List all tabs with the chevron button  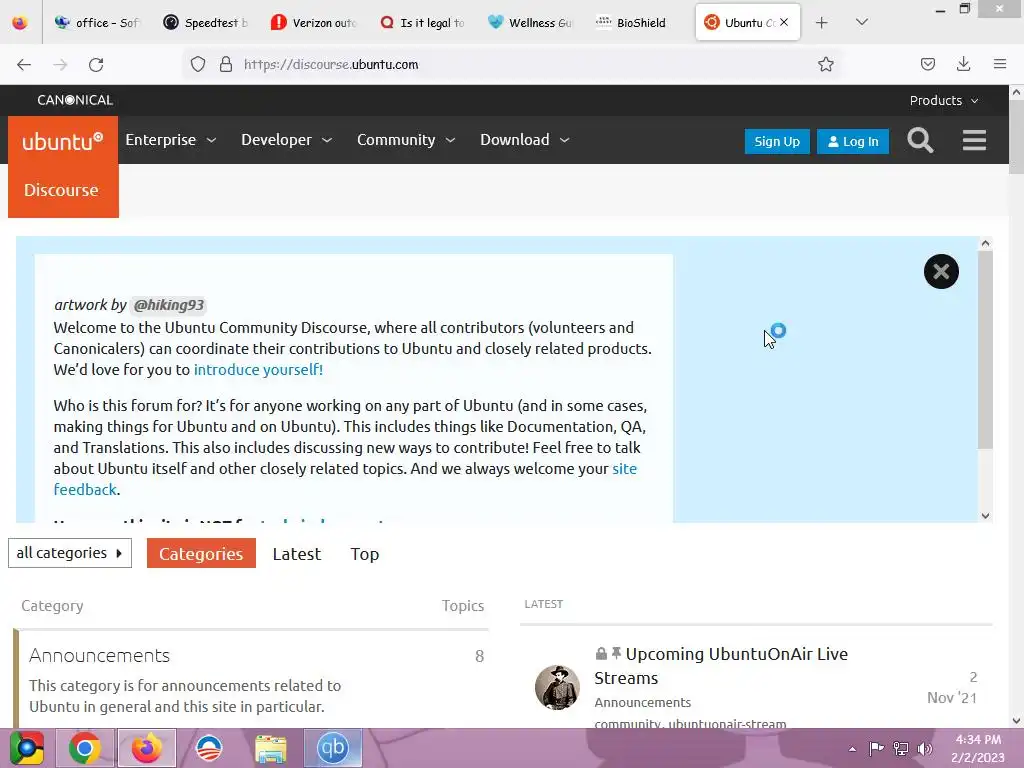[862, 22]
